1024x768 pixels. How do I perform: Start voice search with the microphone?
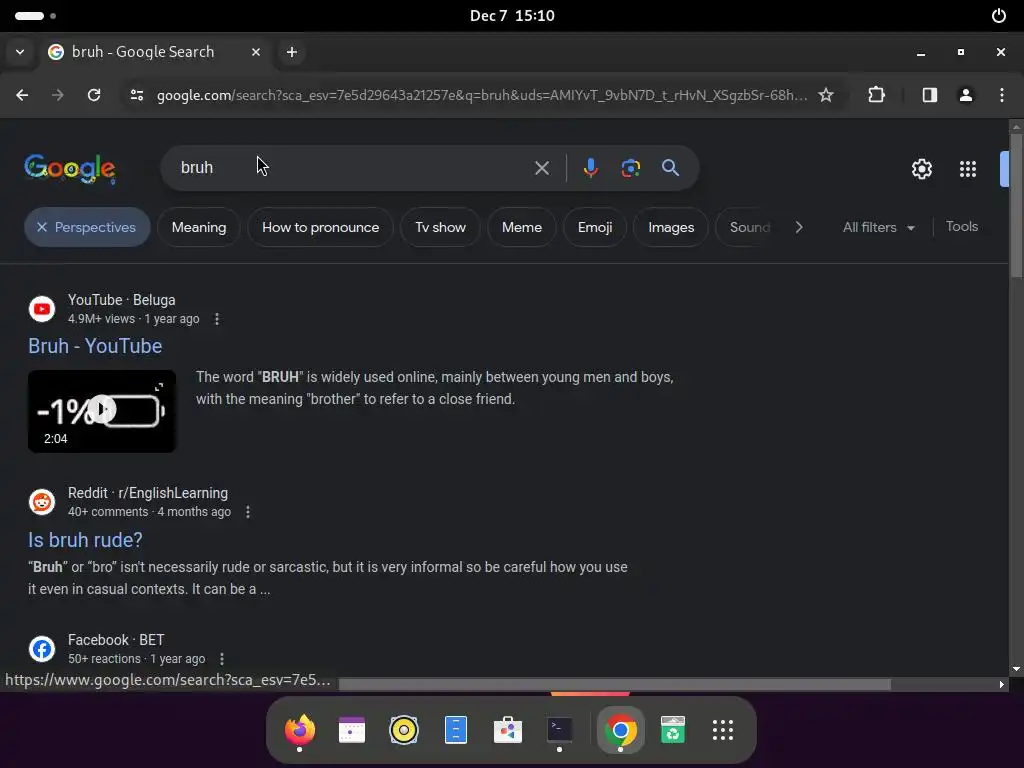(x=590, y=168)
